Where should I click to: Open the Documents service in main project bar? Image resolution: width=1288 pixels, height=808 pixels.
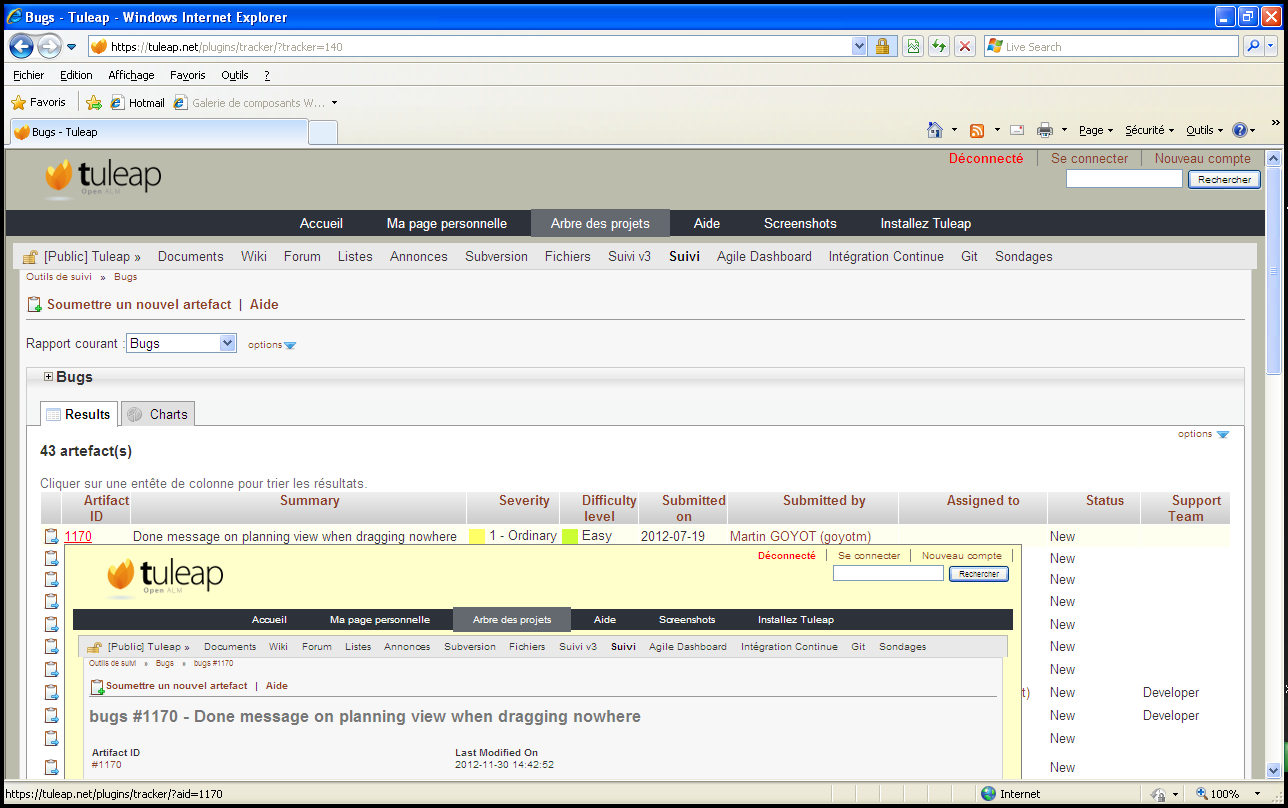(x=191, y=256)
